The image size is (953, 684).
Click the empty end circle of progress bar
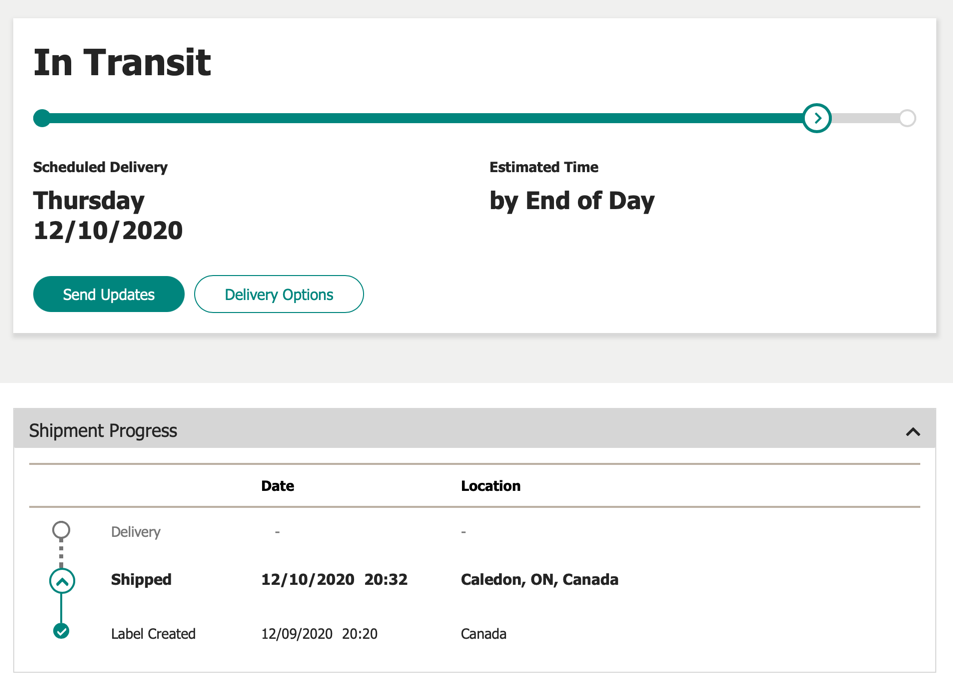[907, 118]
